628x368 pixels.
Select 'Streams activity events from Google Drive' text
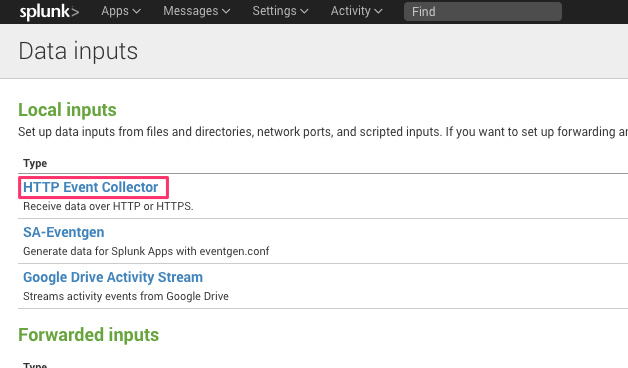tap(126, 296)
